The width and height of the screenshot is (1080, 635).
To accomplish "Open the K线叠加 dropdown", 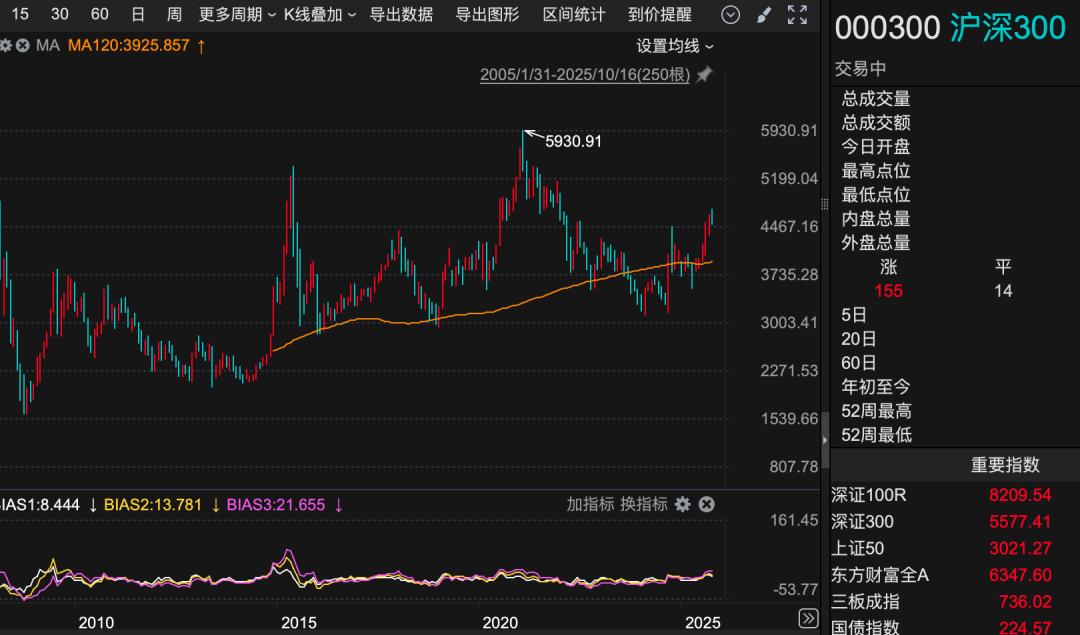I will 320,14.
